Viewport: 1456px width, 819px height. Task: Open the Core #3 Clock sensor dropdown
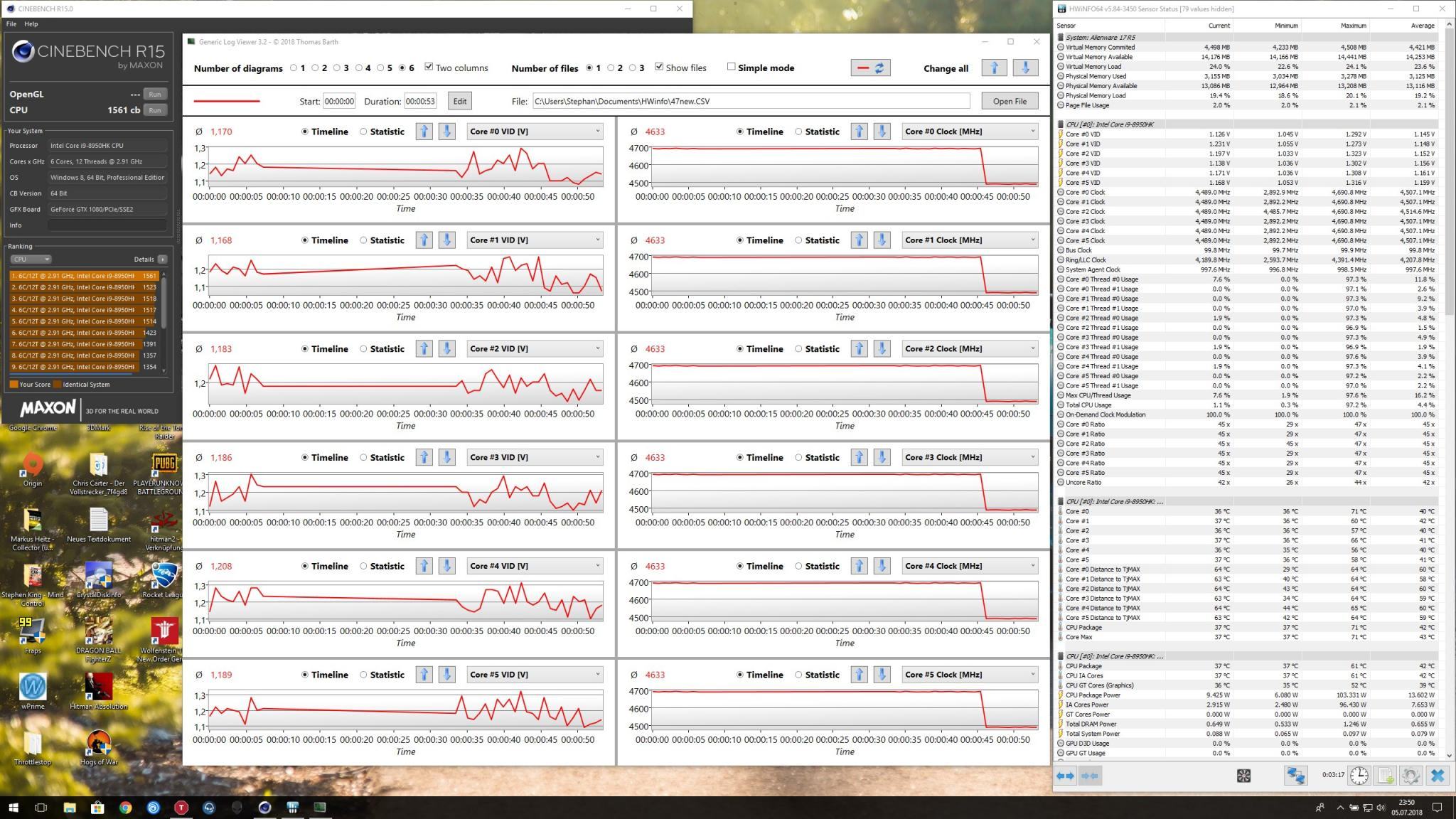(x=969, y=457)
